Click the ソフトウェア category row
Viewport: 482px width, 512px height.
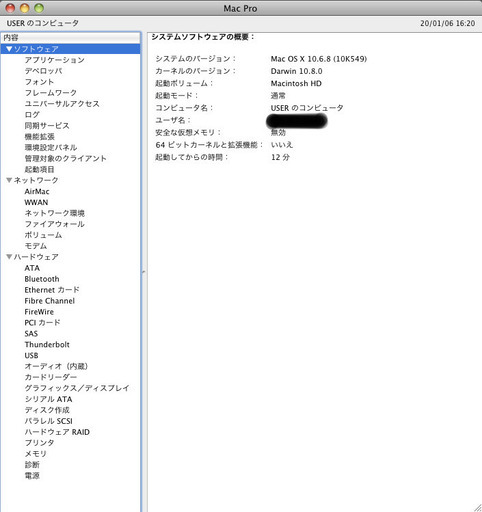coord(71,49)
